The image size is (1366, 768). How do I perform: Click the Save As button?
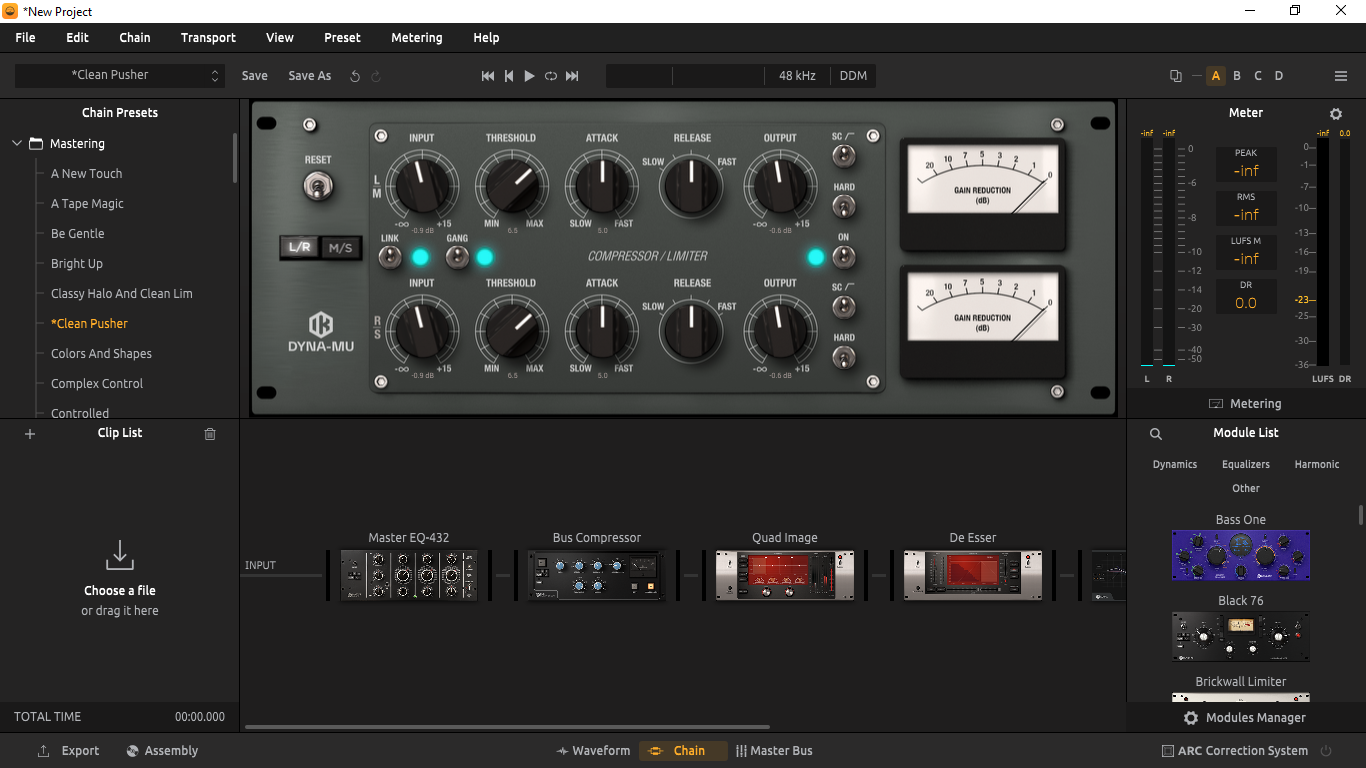click(x=310, y=76)
